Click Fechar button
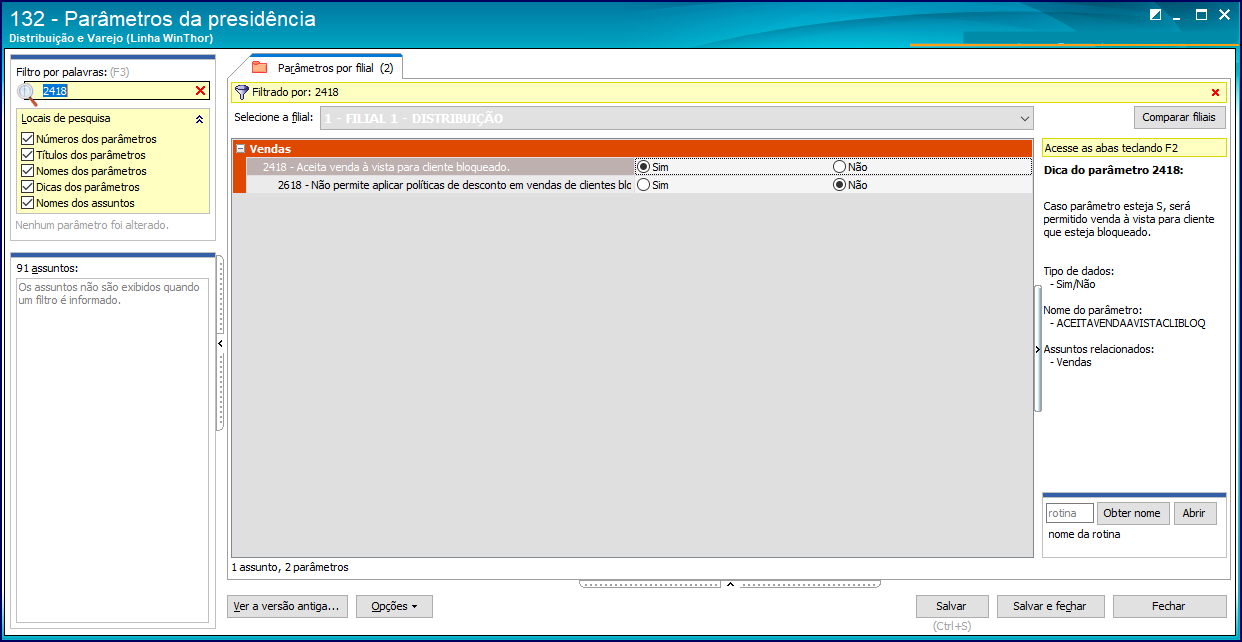The width and height of the screenshot is (1242, 642). click(x=1168, y=606)
